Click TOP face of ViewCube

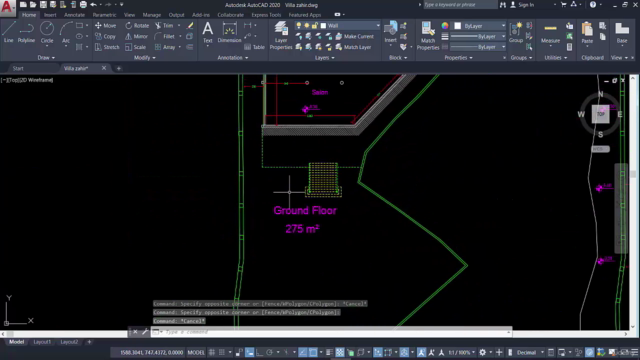click(600, 114)
